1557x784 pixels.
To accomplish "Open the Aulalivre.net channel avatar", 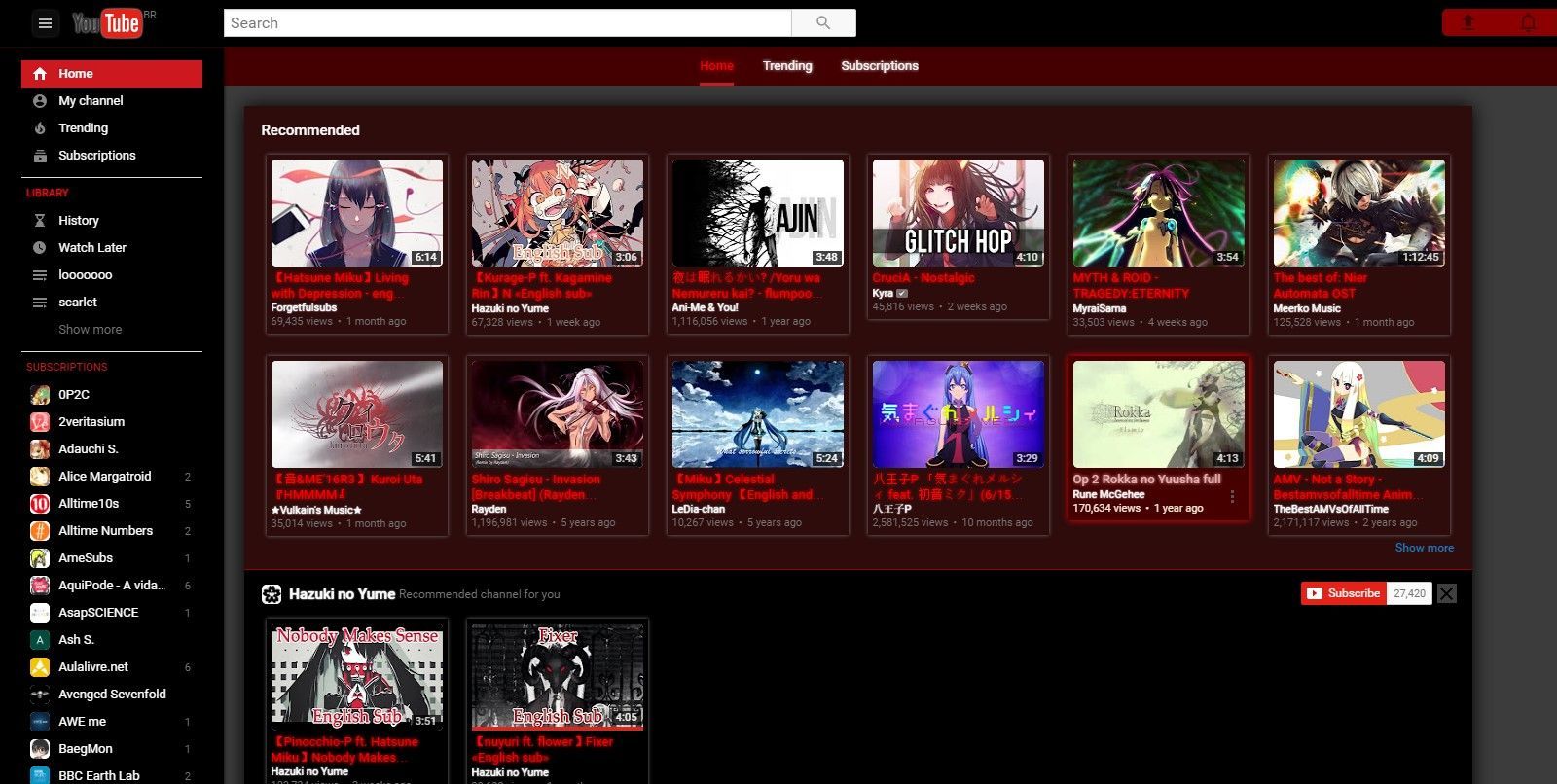I will [40, 667].
